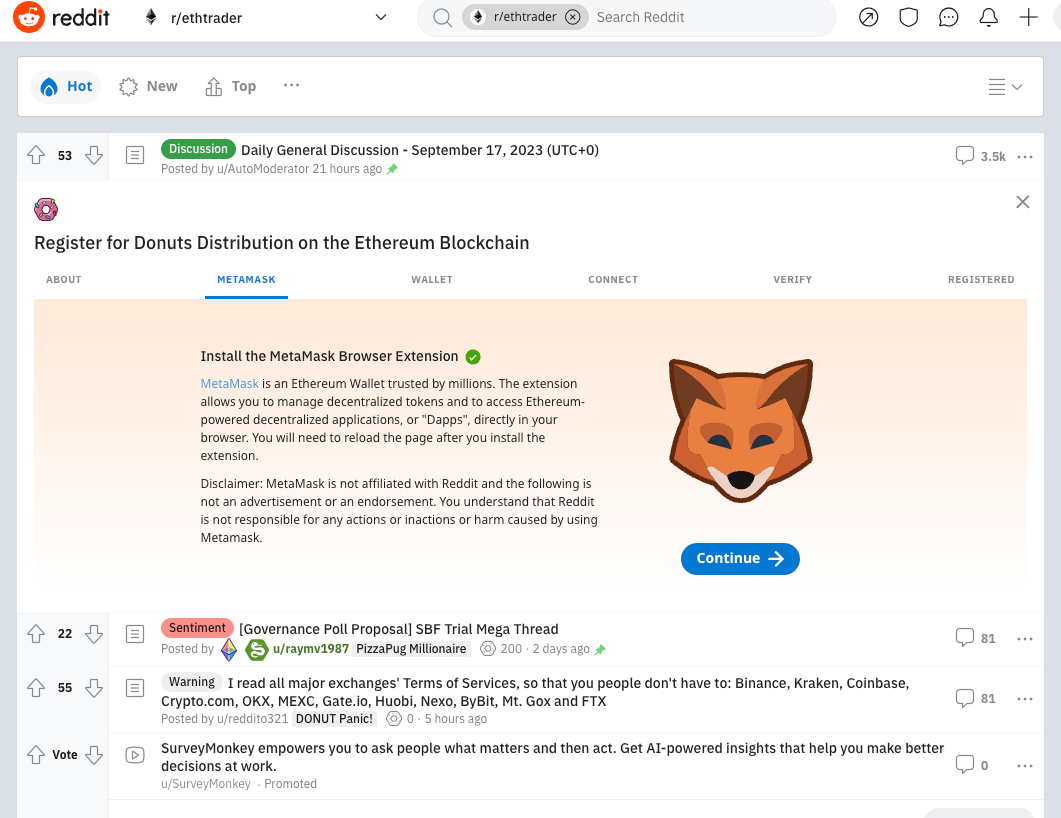Switch to the WALLET tab
The width and height of the screenshot is (1061, 818).
pos(432,279)
